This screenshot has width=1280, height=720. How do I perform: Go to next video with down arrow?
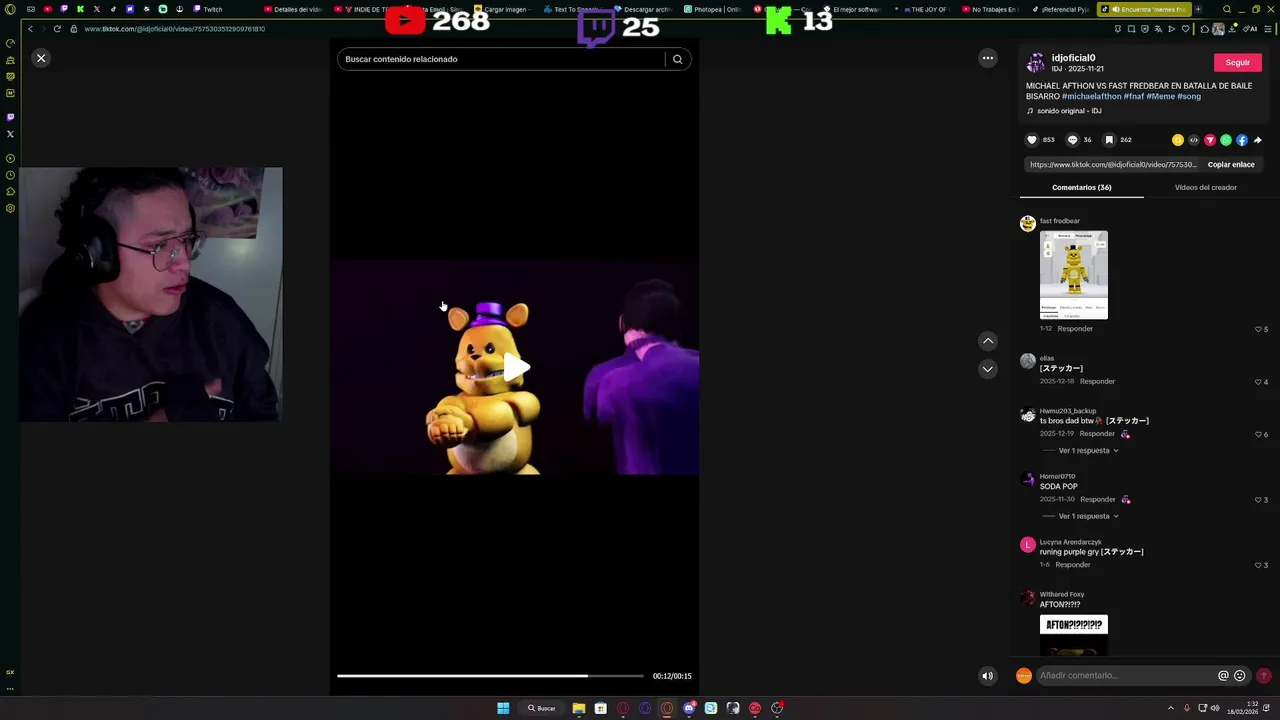point(988,369)
